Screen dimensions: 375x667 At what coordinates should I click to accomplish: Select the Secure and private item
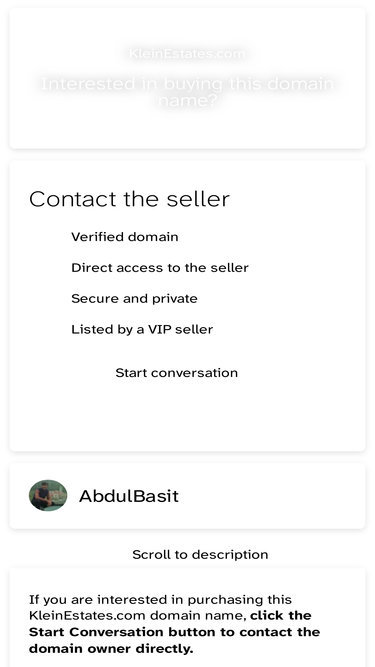point(134,299)
